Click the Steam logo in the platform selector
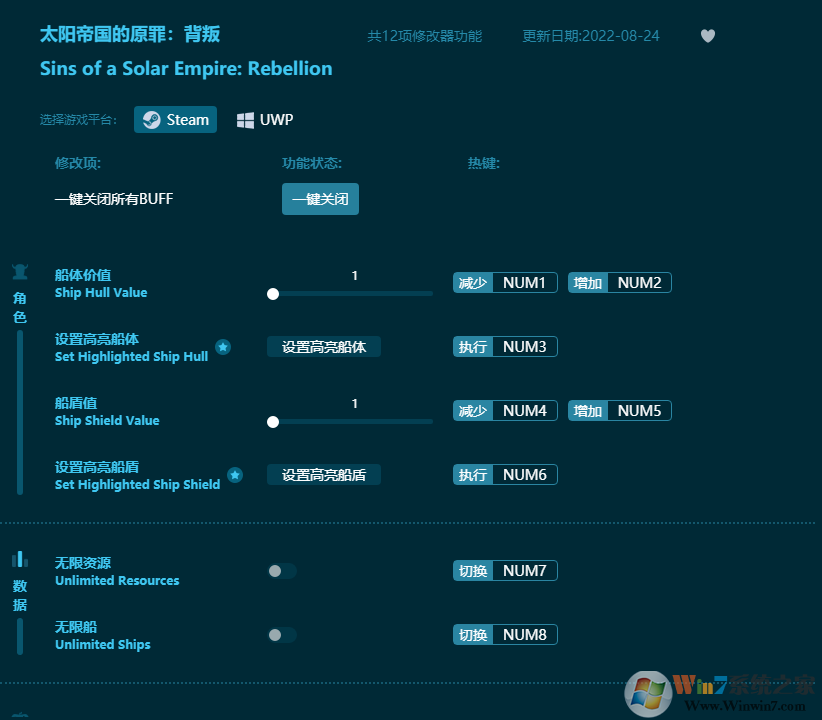The height and width of the screenshot is (720, 822). pyautogui.click(x=152, y=119)
